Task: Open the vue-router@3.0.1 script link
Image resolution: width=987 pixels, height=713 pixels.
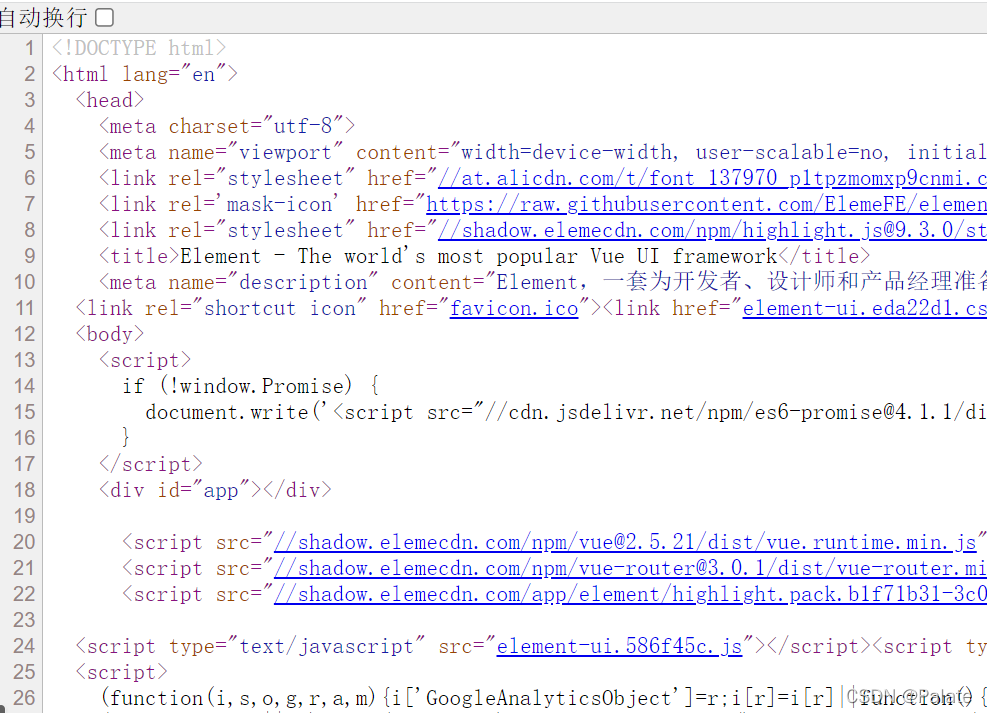Action: tap(630, 568)
